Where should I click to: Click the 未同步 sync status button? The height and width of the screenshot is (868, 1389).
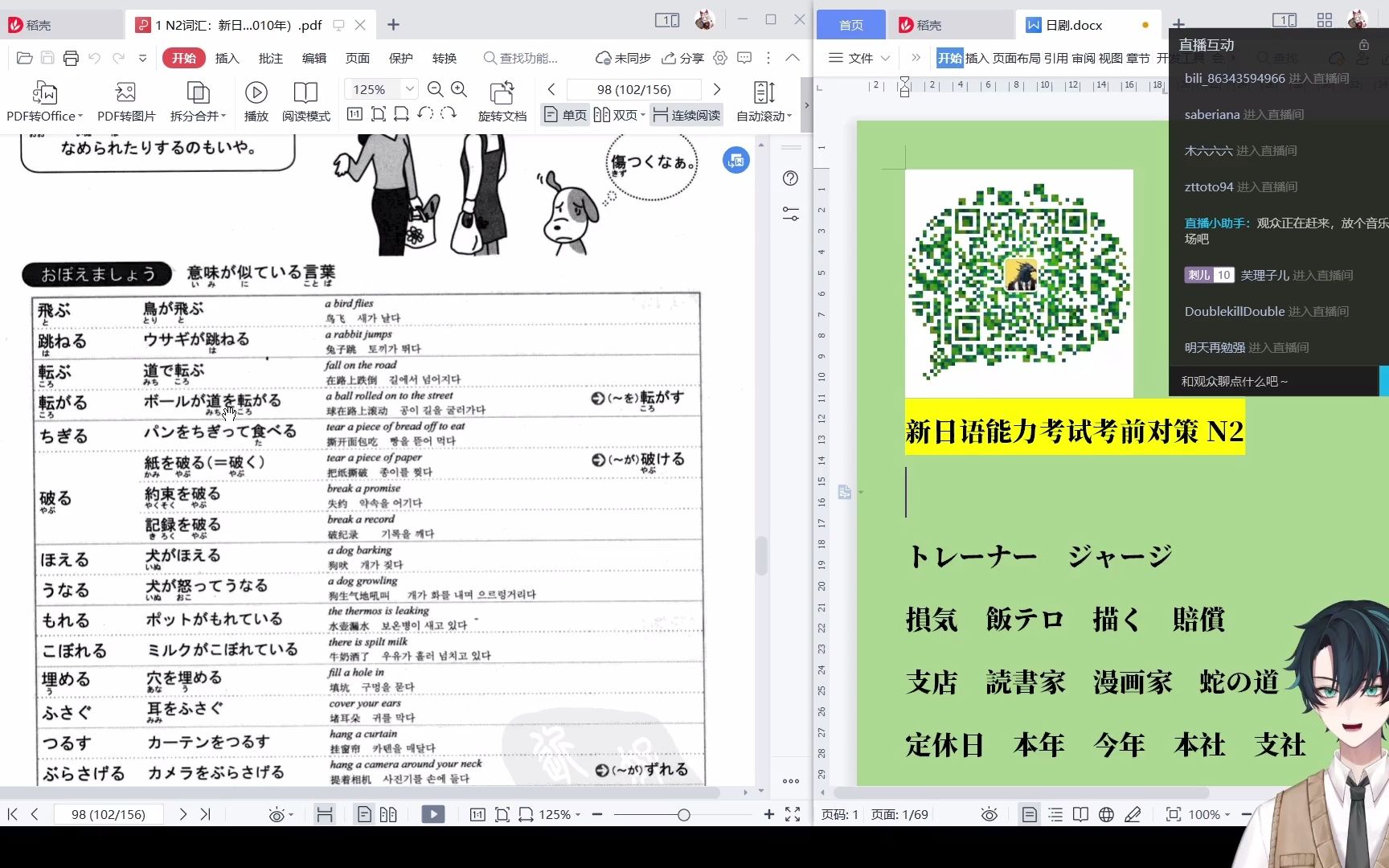624,58
